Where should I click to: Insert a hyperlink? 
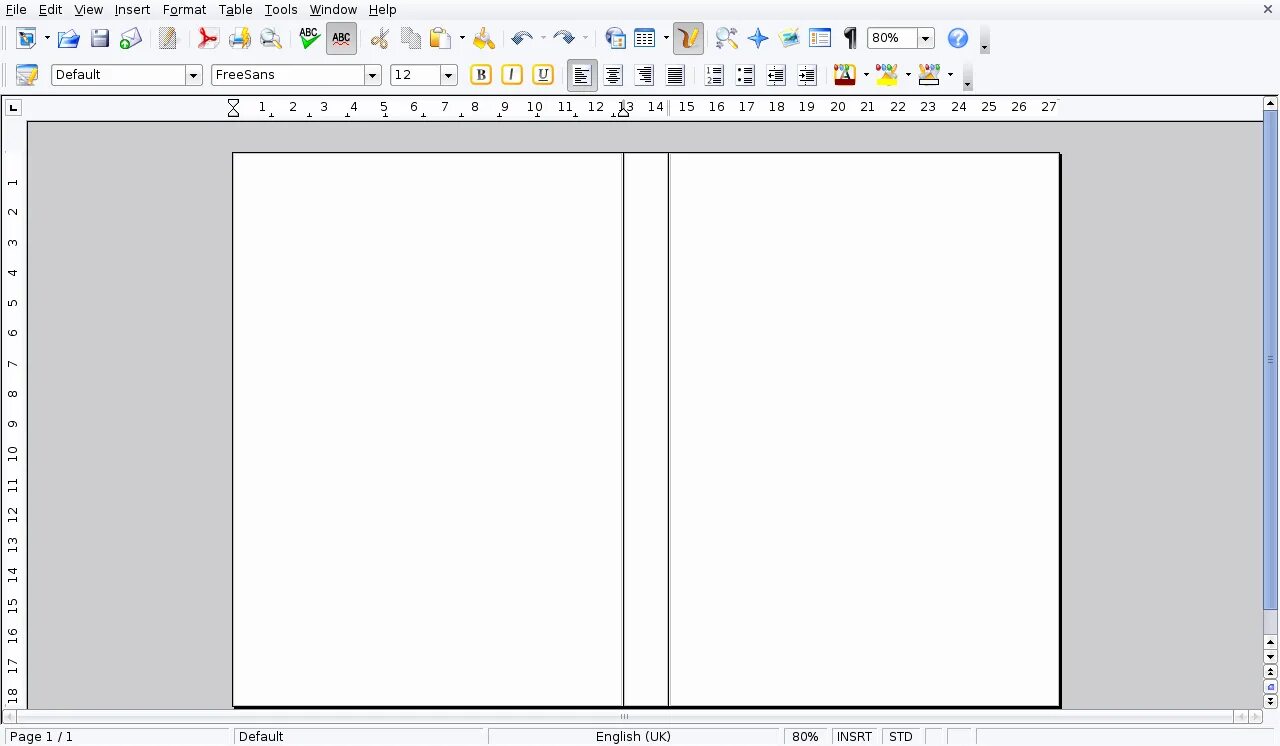616,39
